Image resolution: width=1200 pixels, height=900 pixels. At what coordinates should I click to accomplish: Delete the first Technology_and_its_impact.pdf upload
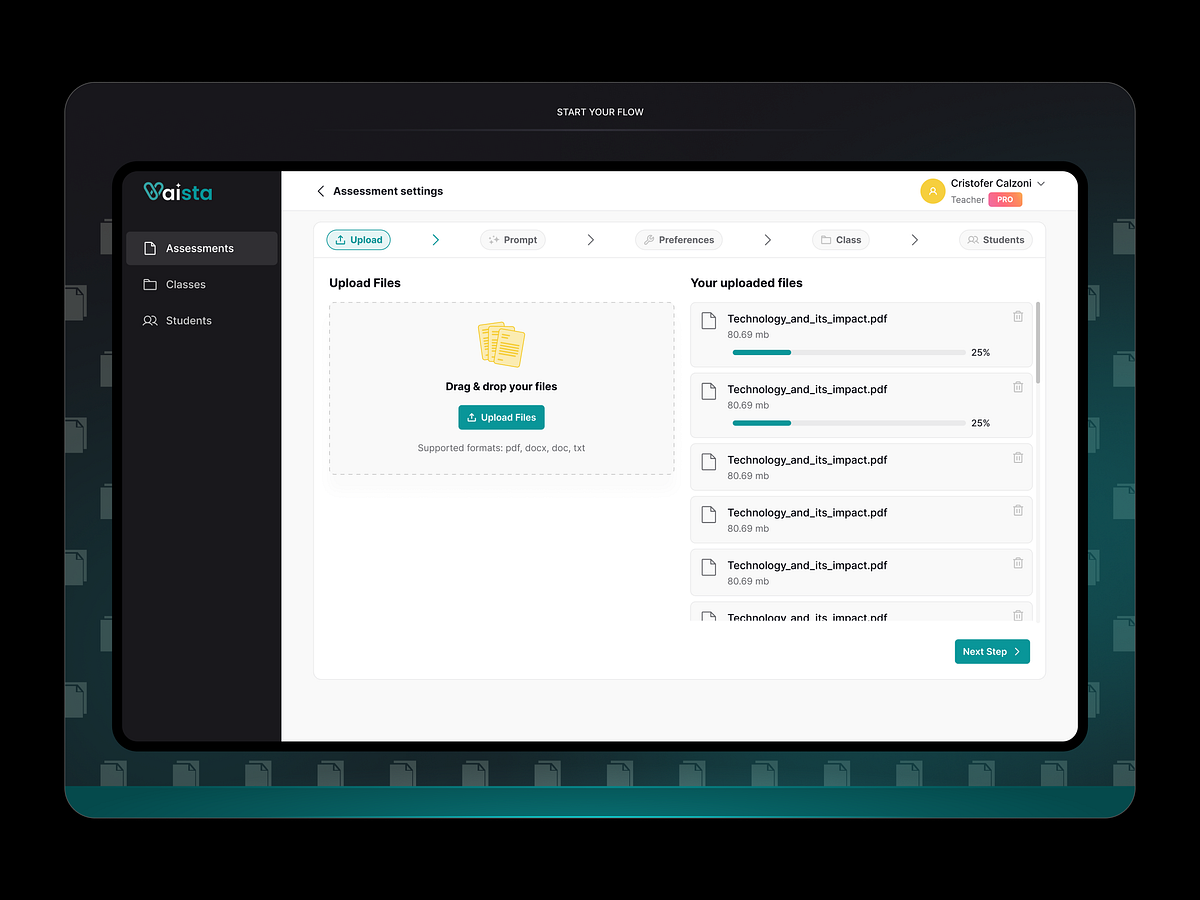pos(1018,316)
